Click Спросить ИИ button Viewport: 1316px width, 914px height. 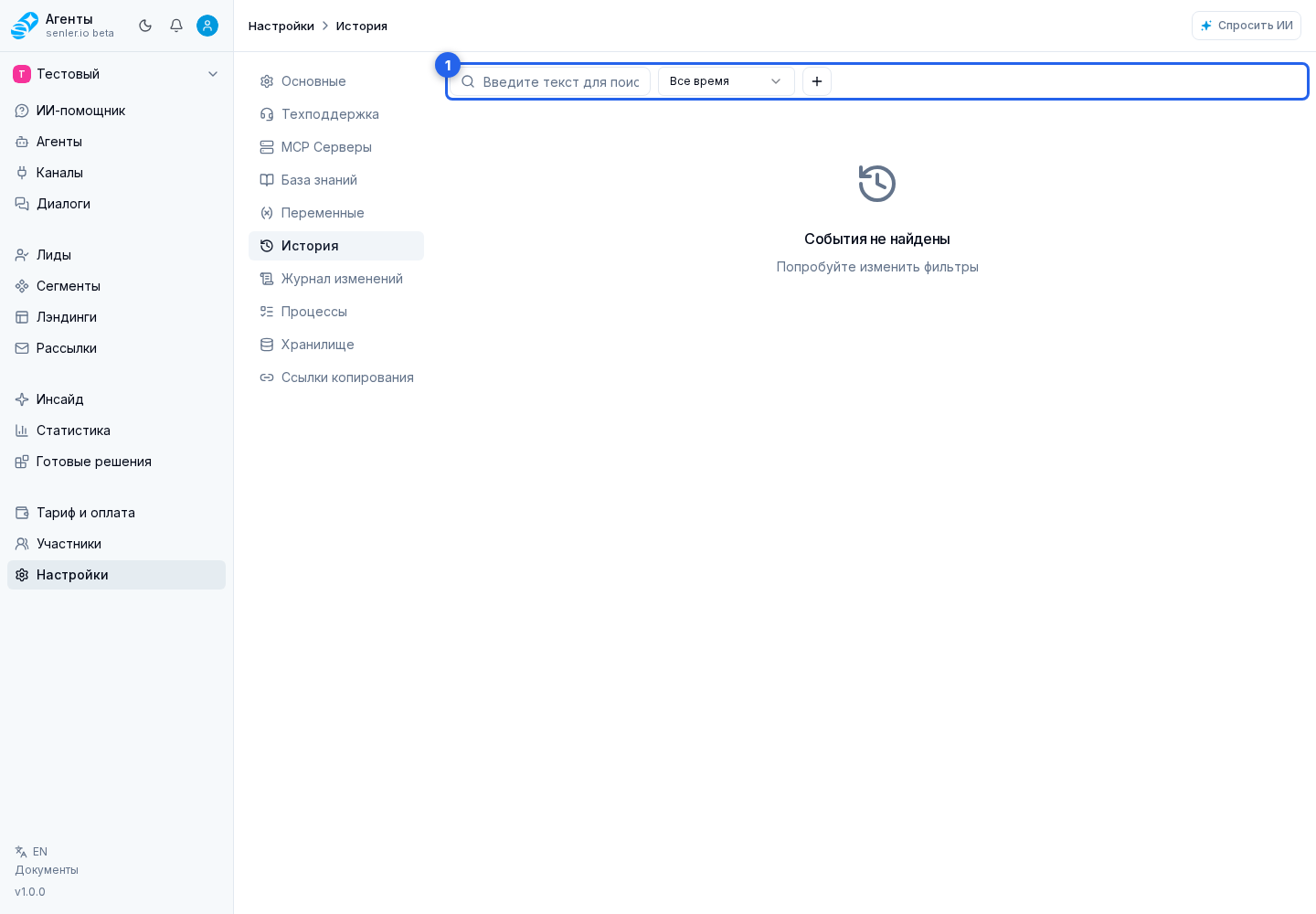point(1247,26)
